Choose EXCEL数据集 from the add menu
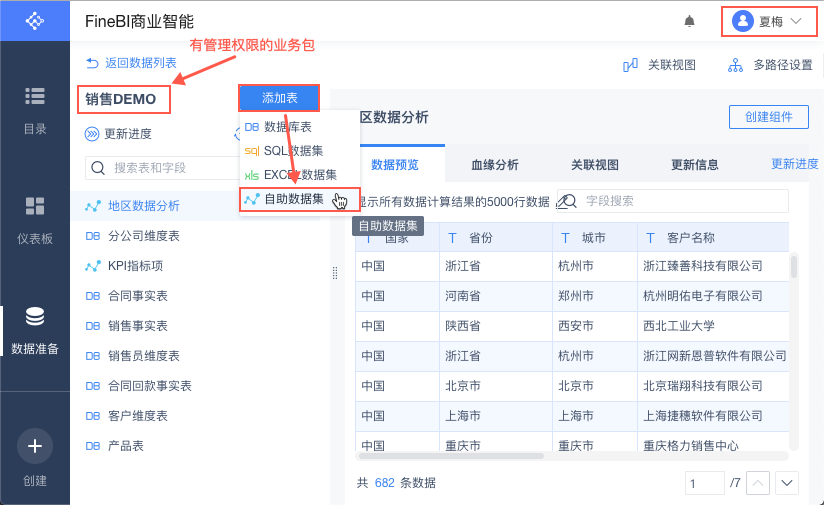 click(x=300, y=174)
